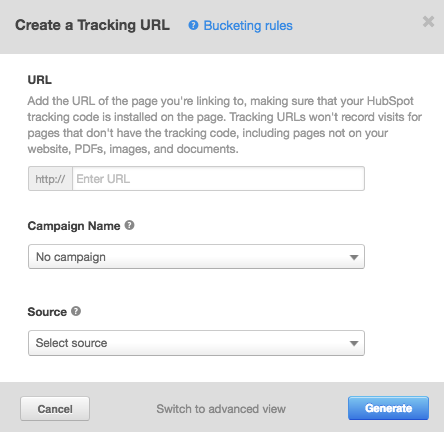The width and height of the screenshot is (444, 432).
Task: Open the Bucketing rules link
Action: 248,26
